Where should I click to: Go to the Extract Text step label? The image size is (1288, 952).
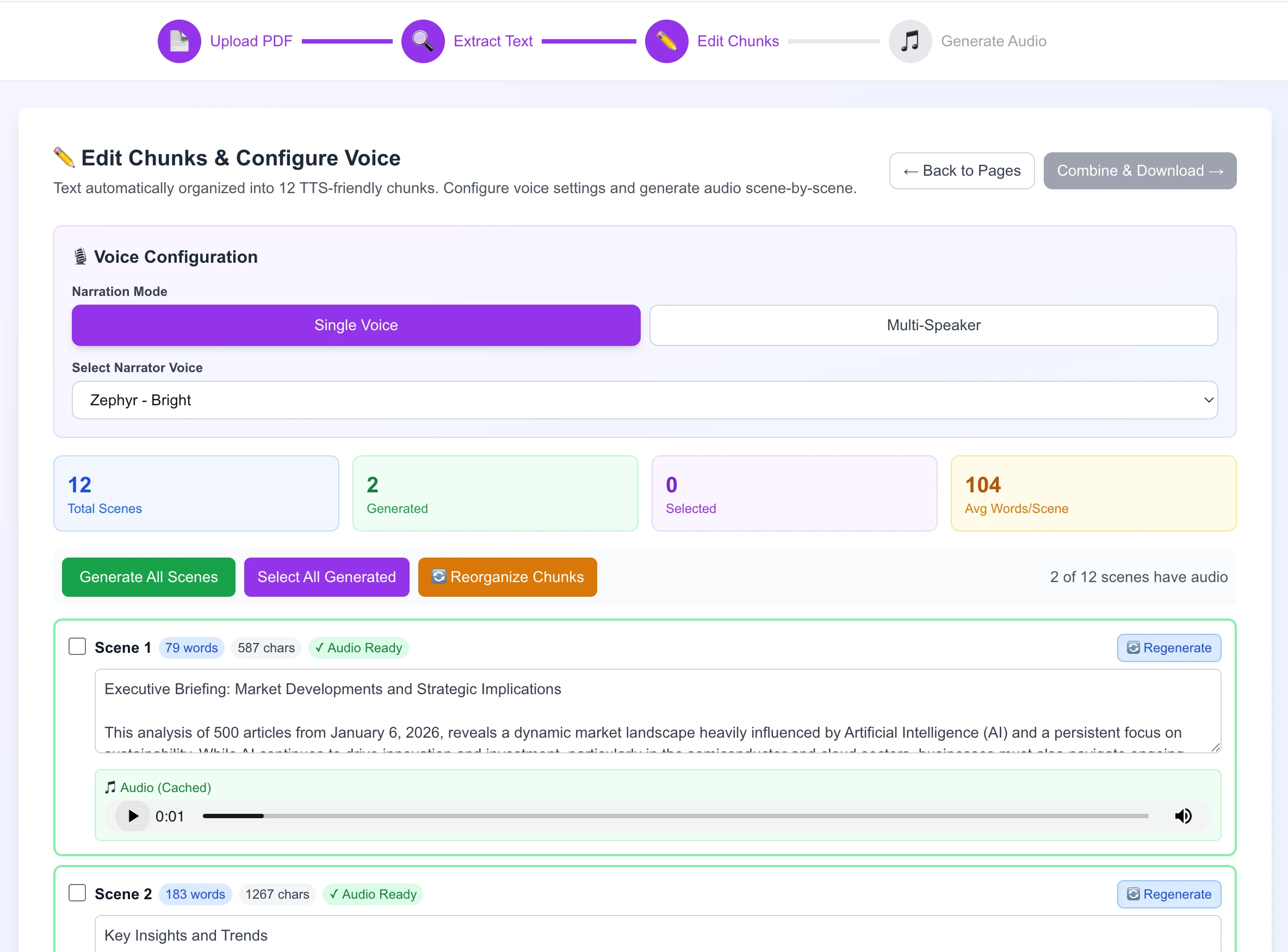493,41
